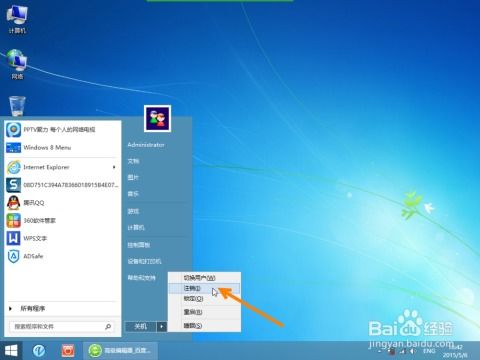Open Recycle Bin desktop icon
This screenshot has height=360, width=480.
click(17, 106)
